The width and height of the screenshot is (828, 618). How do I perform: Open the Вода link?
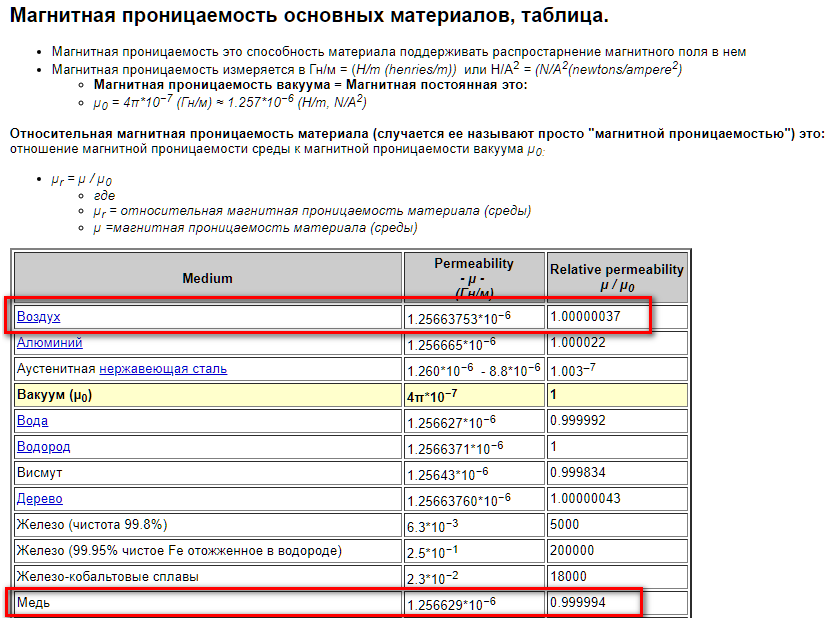pos(32,420)
